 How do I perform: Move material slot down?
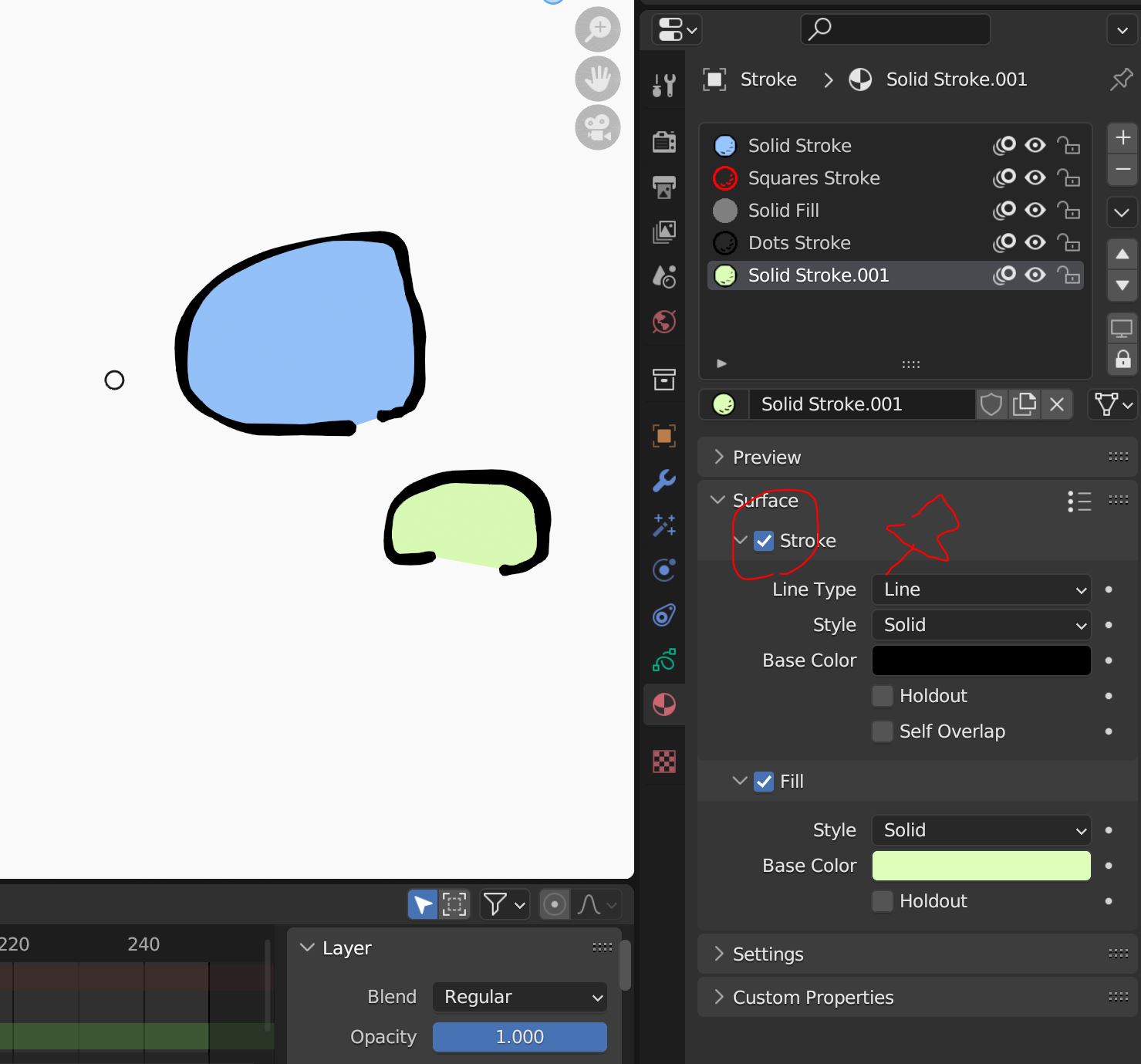tap(1122, 285)
